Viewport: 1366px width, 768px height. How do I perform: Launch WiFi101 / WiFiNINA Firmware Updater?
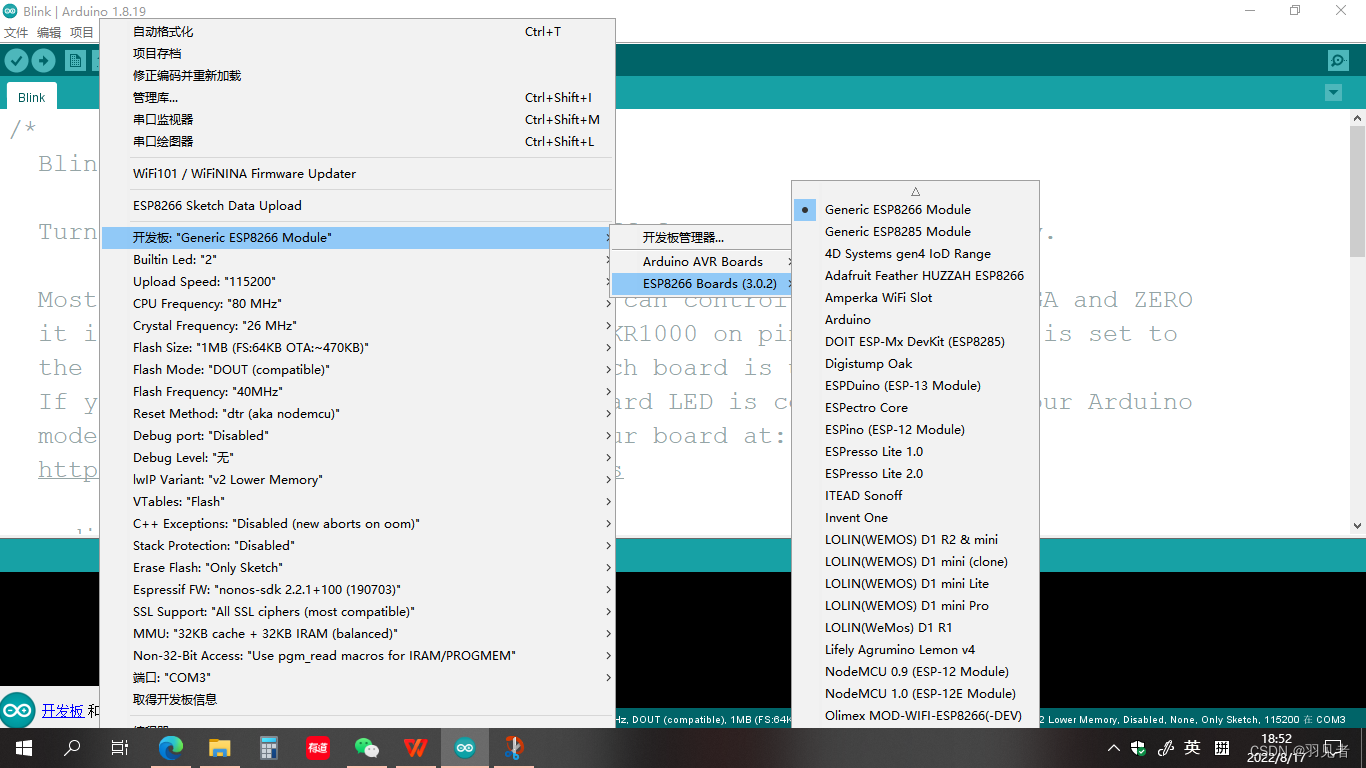pos(358,174)
